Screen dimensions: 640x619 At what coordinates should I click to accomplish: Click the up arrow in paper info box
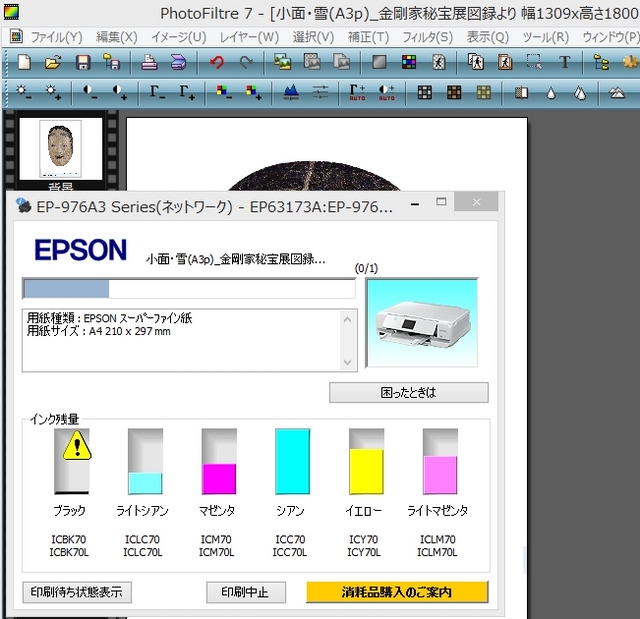[347, 319]
